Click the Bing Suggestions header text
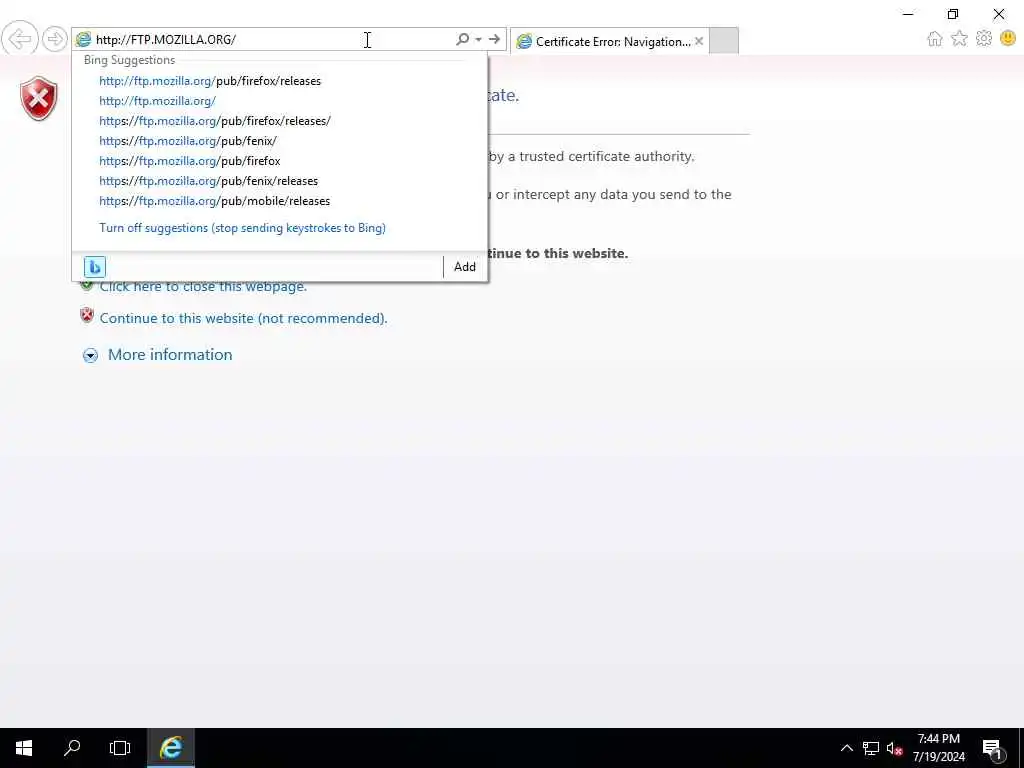1024x768 pixels. point(129,60)
